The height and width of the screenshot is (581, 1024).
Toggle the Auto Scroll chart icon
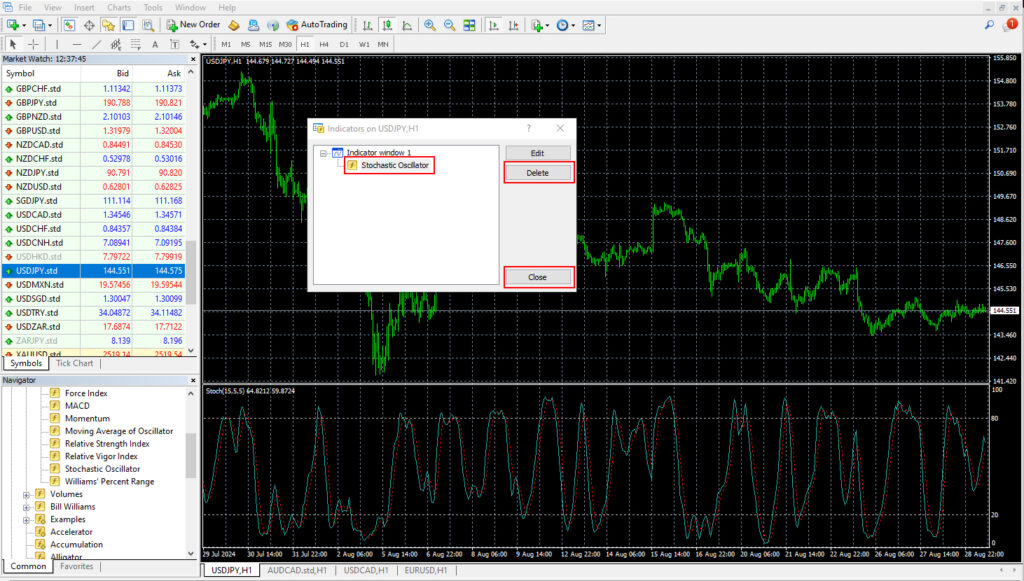click(494, 25)
